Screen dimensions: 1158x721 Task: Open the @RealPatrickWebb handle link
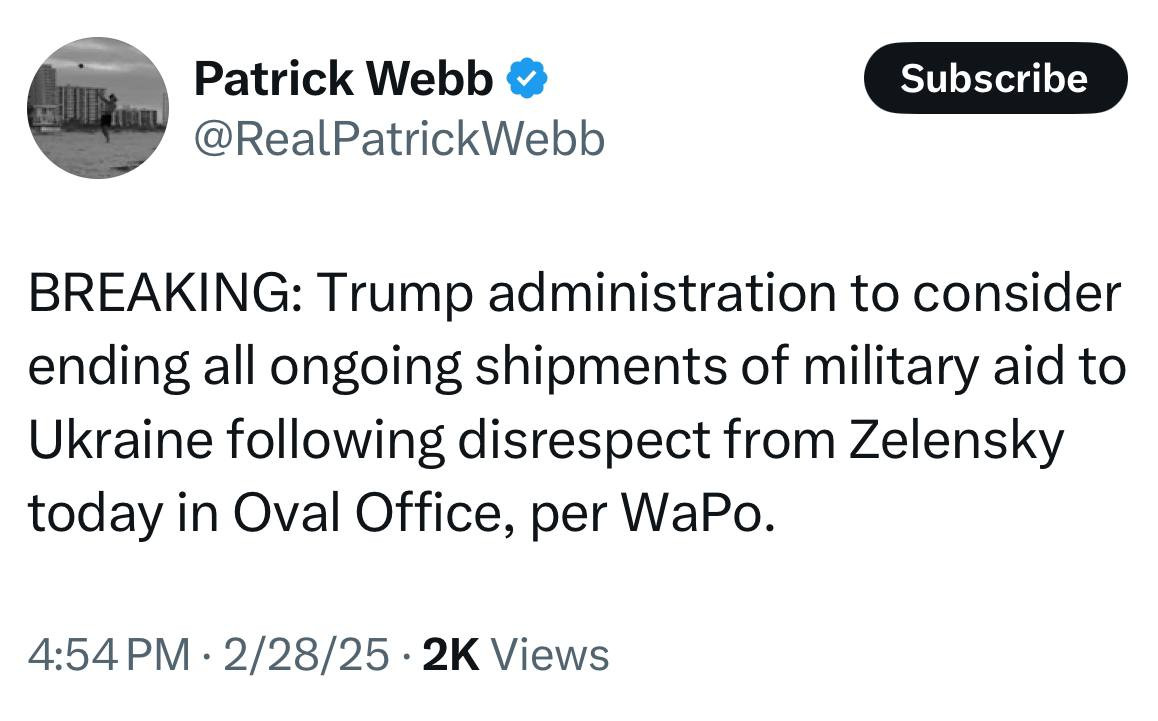coord(398,139)
